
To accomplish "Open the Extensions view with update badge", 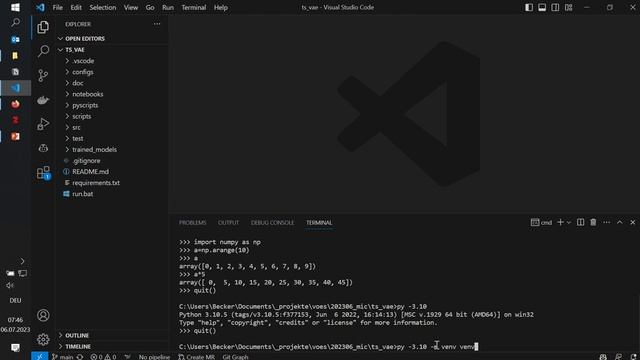I will click(43, 172).
